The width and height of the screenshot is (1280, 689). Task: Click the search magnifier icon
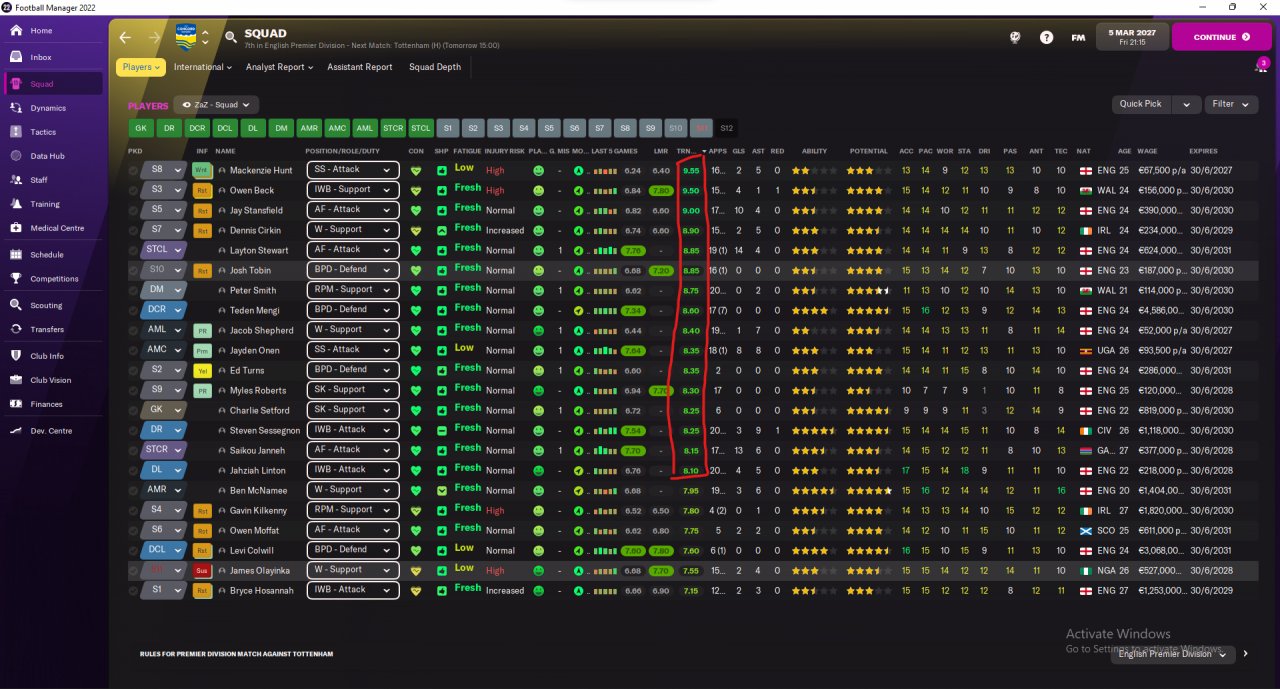tap(231, 37)
